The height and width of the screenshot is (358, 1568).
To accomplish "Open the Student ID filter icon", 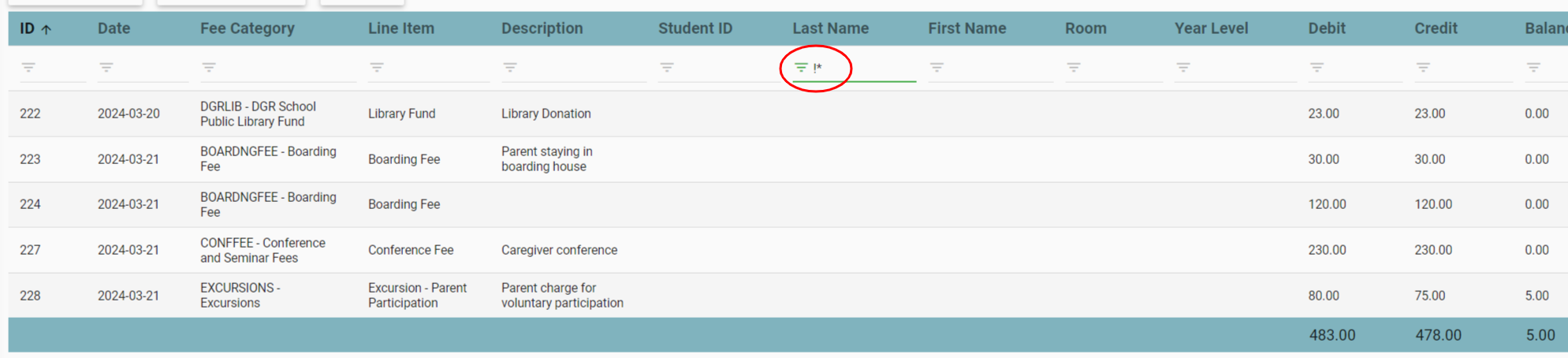I will click(x=667, y=68).
